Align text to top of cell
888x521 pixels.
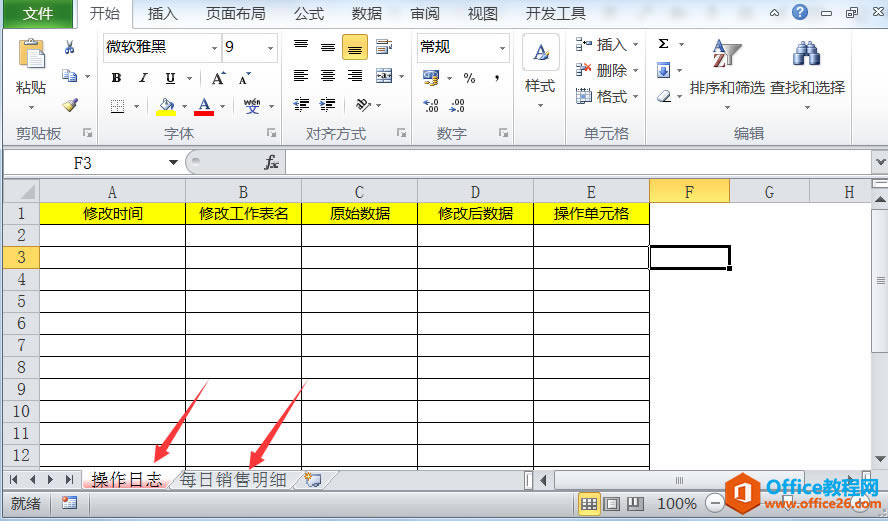point(301,47)
